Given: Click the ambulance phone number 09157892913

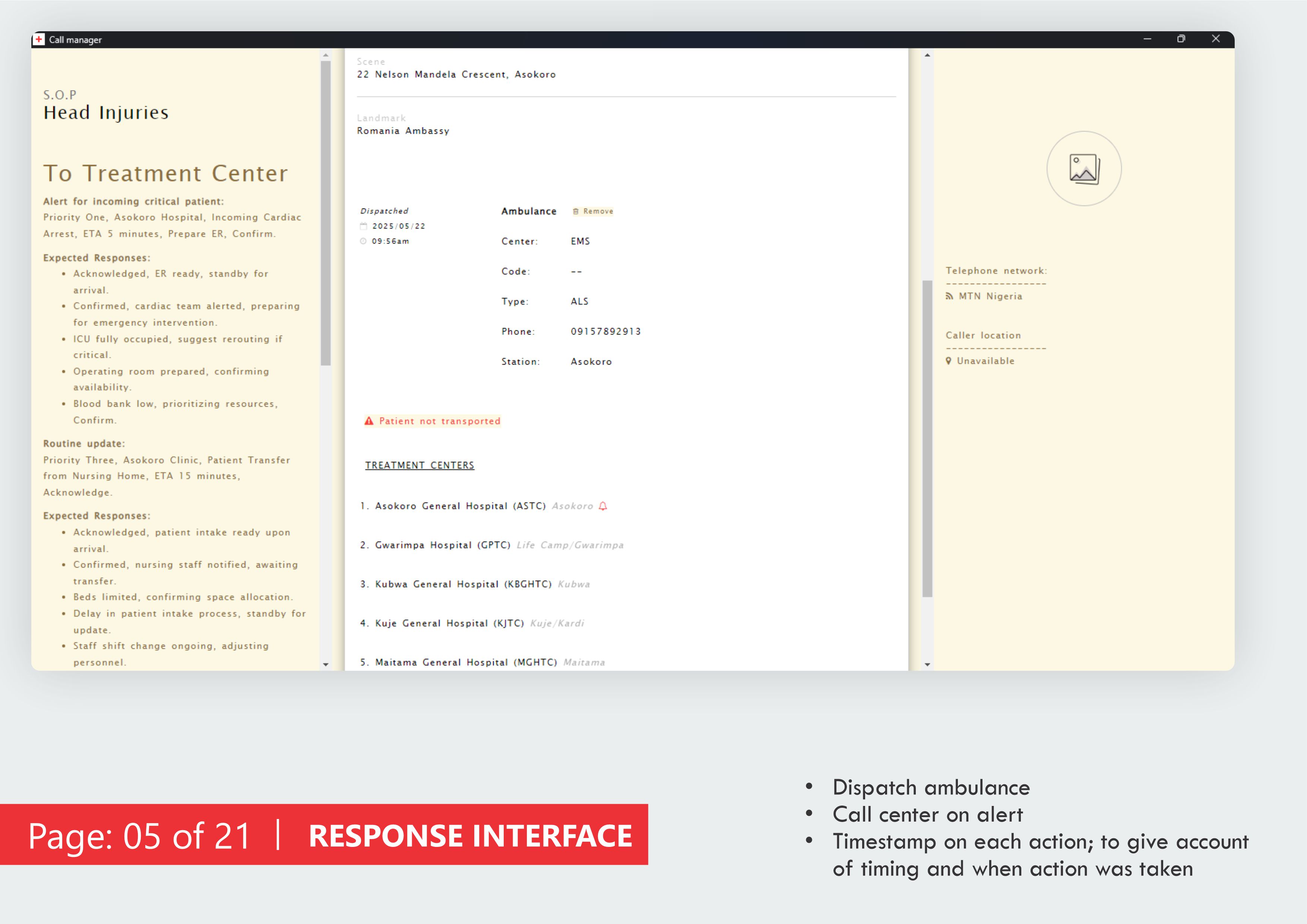Looking at the screenshot, I should [x=606, y=331].
